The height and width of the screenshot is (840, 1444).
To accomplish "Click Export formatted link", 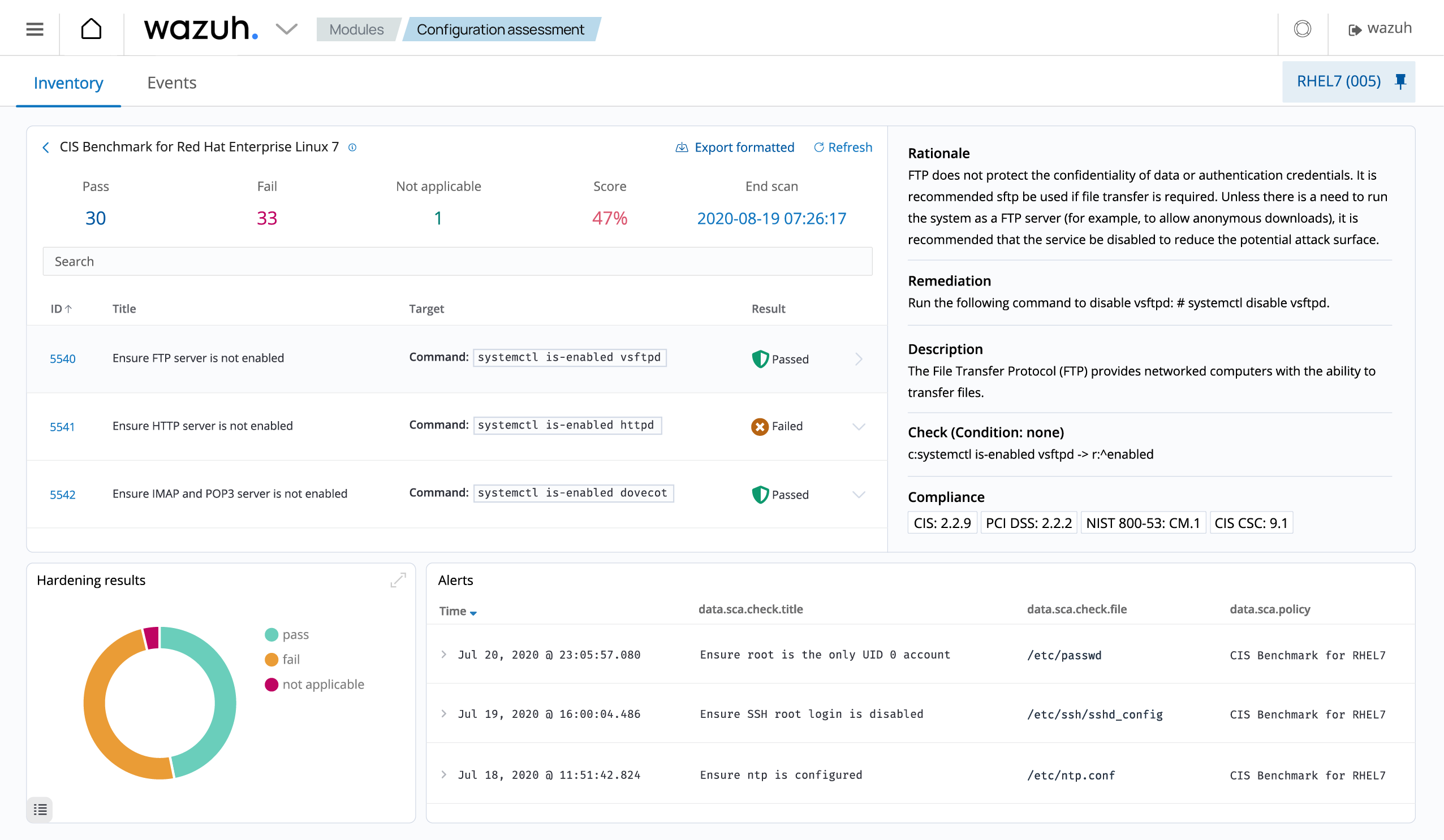I will click(744, 147).
